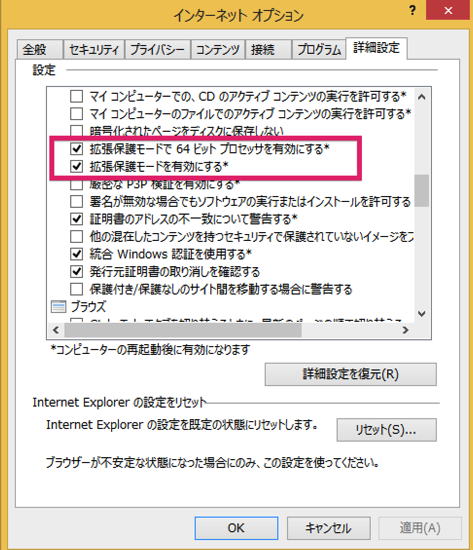Switch to the セキュリティ tab

(94, 49)
